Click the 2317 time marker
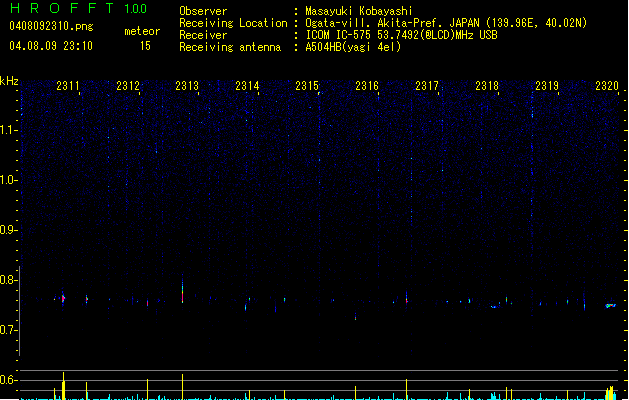The width and height of the screenshot is (629, 400). [x=427, y=86]
